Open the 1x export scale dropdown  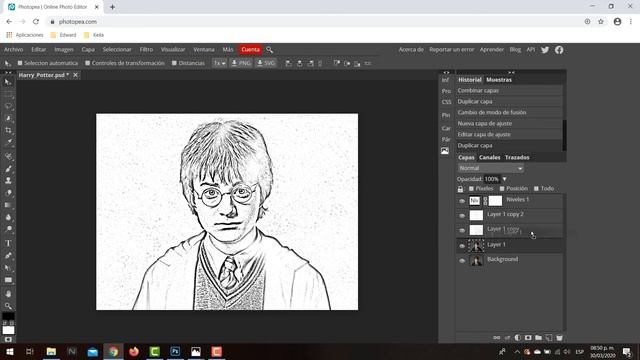(220, 63)
